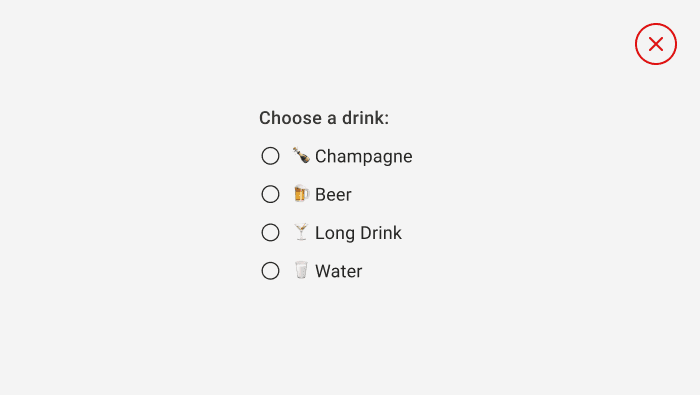
Task: Click the champagne bottle emoji icon
Action: [301, 156]
